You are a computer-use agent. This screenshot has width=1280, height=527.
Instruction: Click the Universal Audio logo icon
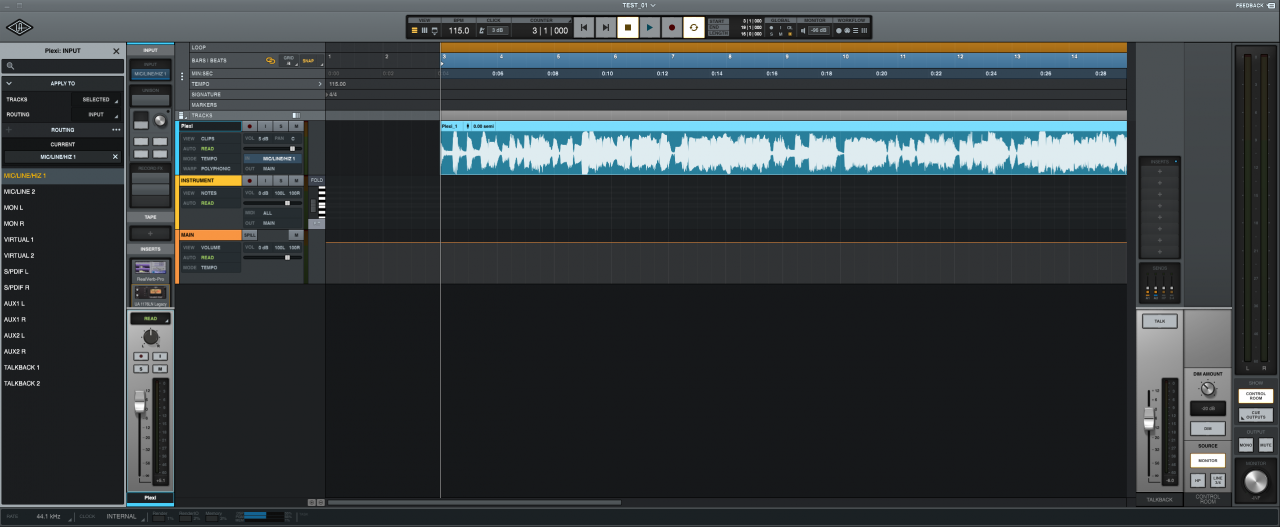click(19, 27)
